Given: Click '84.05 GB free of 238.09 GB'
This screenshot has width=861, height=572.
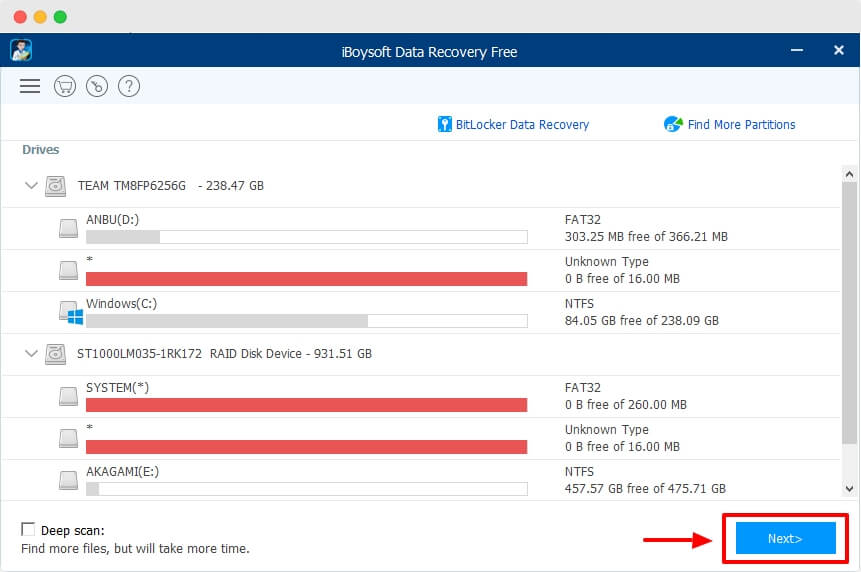Looking at the screenshot, I should pos(641,321).
